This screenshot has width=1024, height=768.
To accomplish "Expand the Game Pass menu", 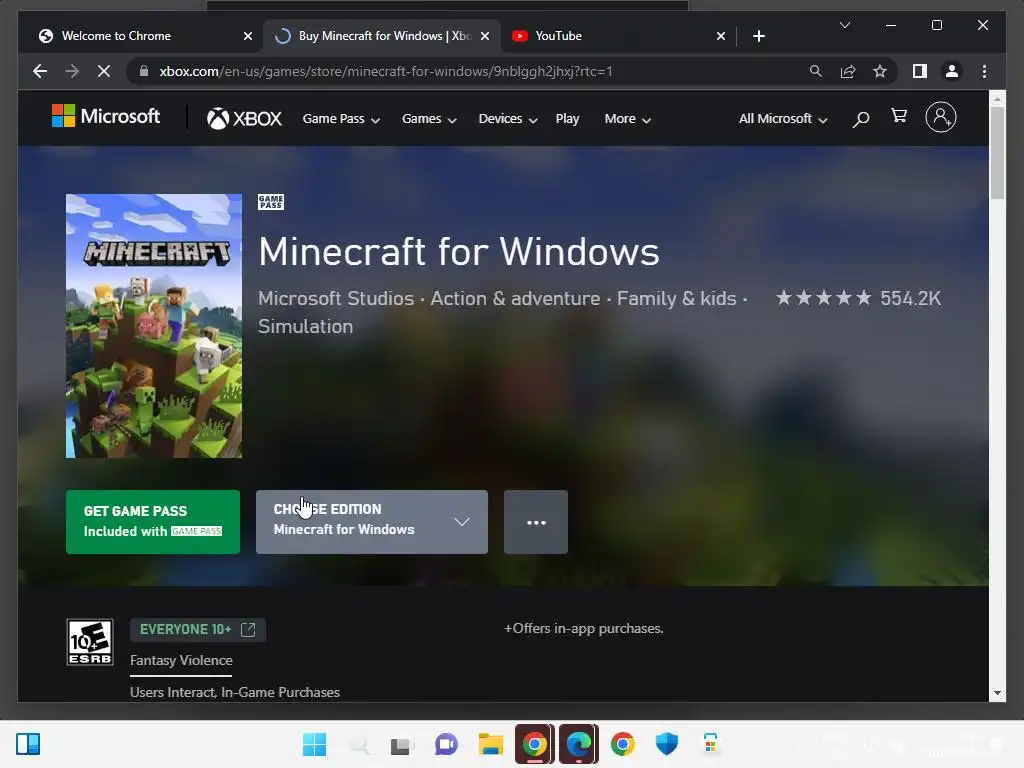I will tap(341, 119).
